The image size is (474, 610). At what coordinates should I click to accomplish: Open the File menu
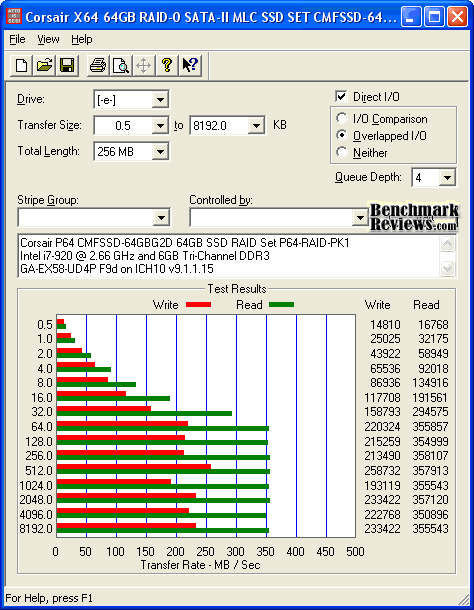(17, 39)
